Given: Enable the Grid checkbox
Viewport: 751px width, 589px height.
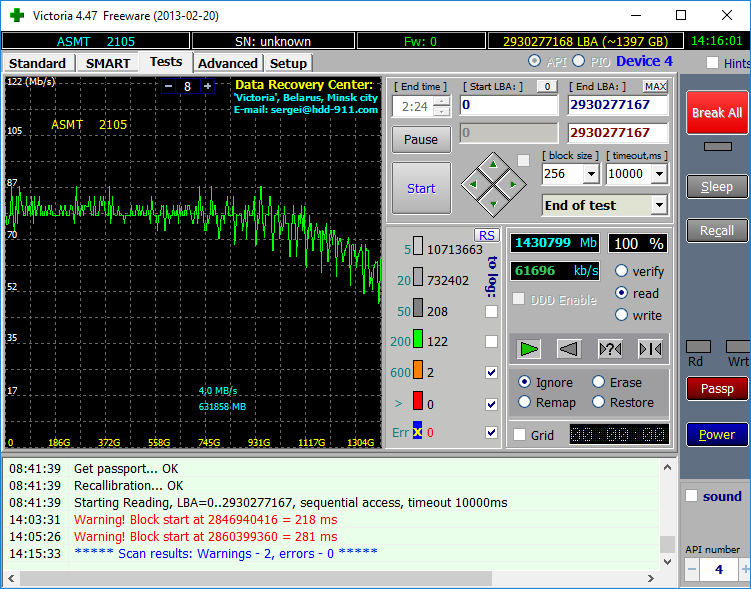Looking at the screenshot, I should click(520, 435).
